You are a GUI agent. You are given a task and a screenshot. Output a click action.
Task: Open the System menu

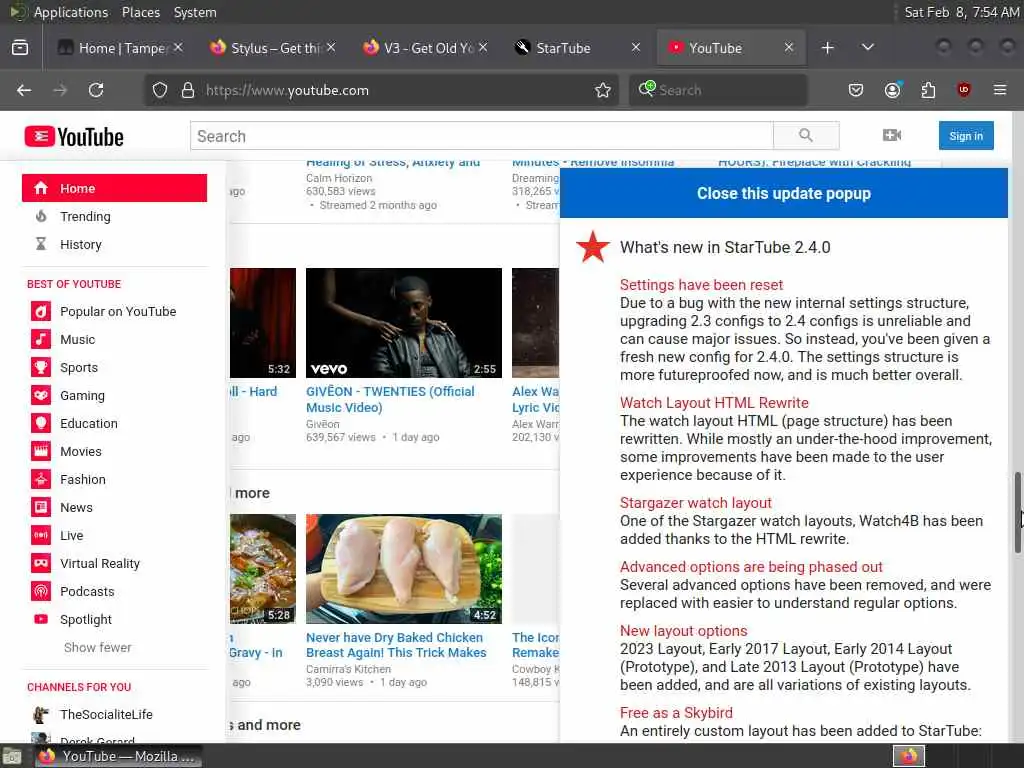click(x=195, y=12)
